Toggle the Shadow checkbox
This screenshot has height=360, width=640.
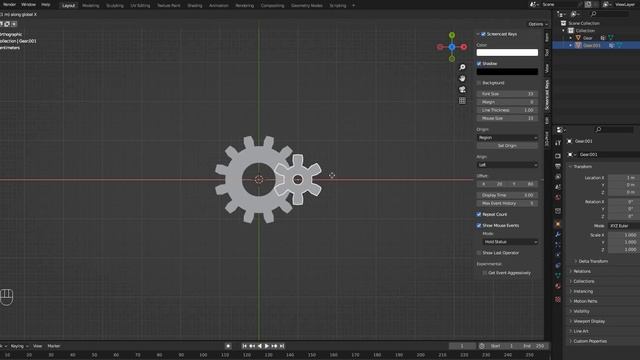click(479, 64)
